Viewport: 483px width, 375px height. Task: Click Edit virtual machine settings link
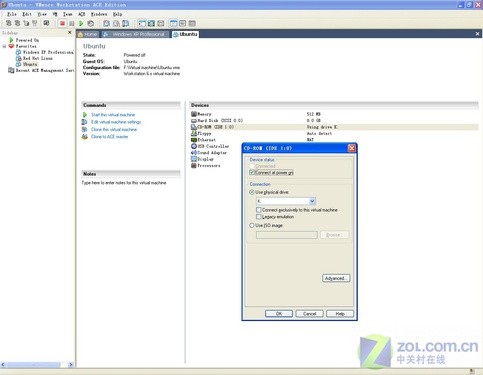pos(116,122)
